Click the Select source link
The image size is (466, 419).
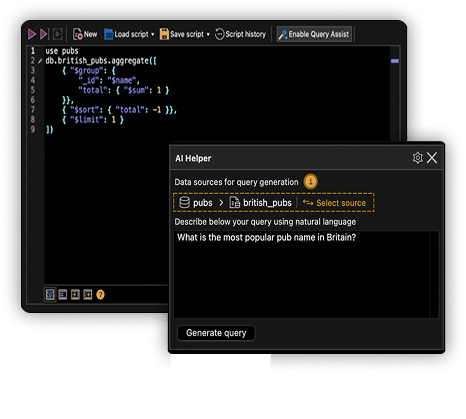pyautogui.click(x=334, y=203)
